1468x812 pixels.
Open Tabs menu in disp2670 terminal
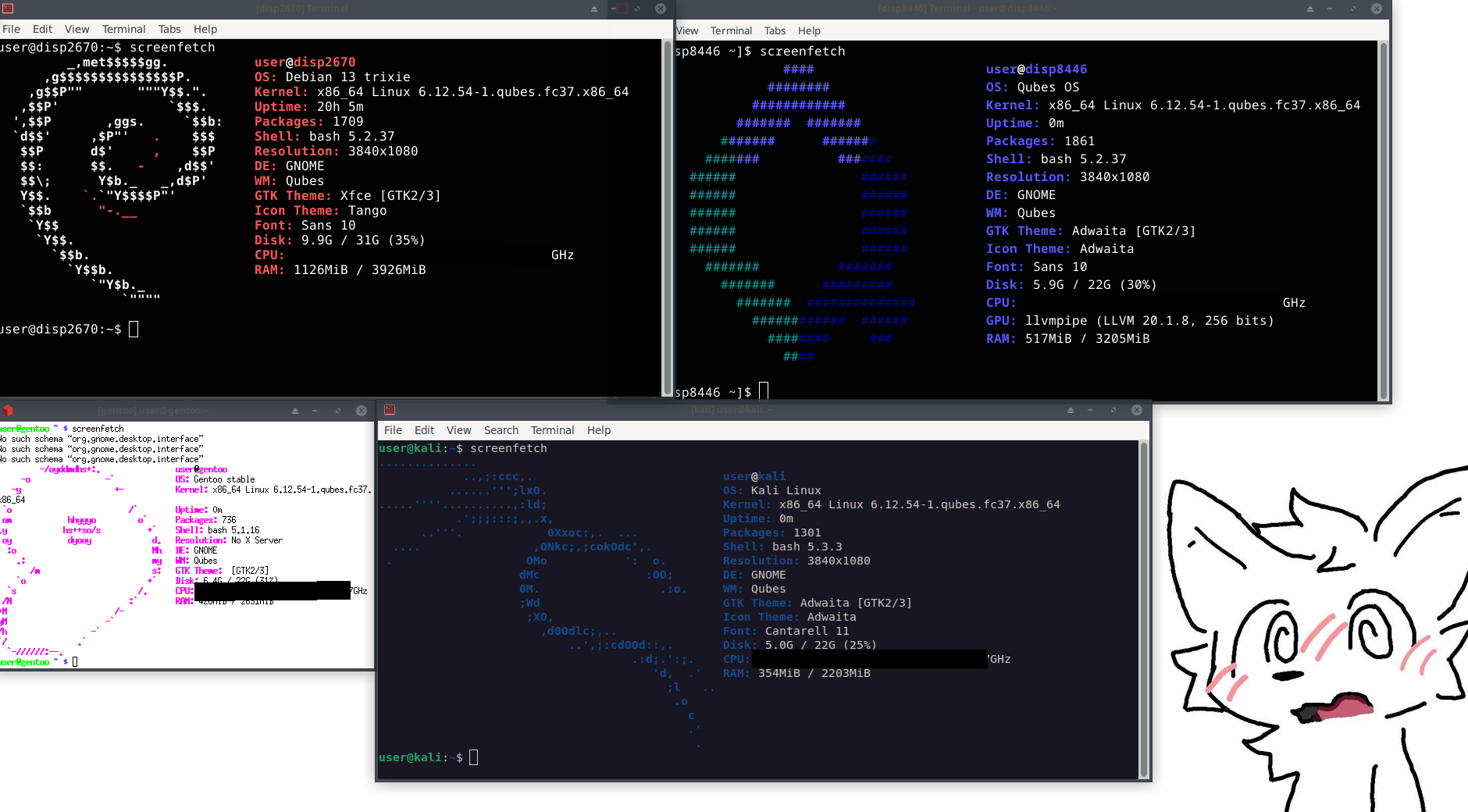[169, 29]
